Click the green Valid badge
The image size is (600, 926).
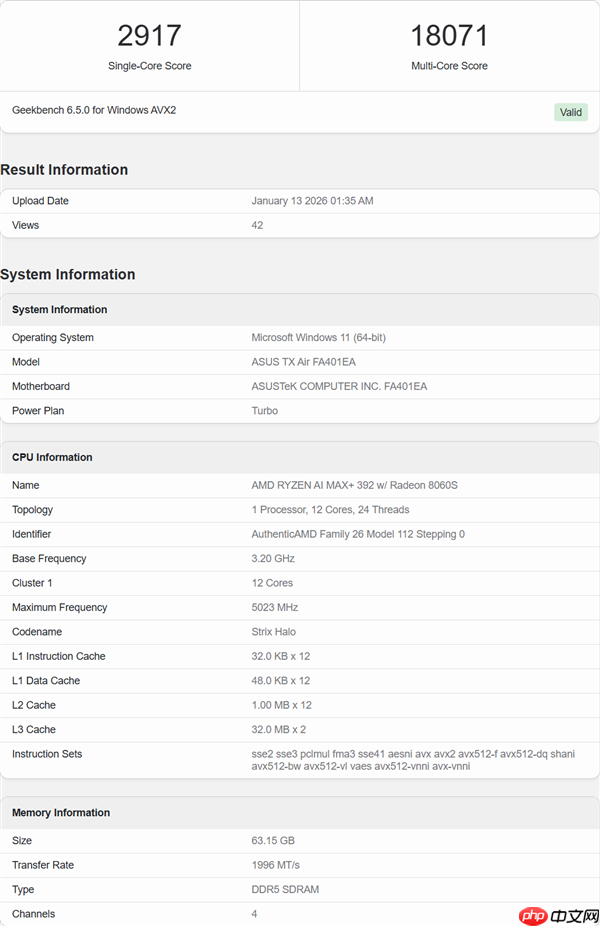pos(570,112)
